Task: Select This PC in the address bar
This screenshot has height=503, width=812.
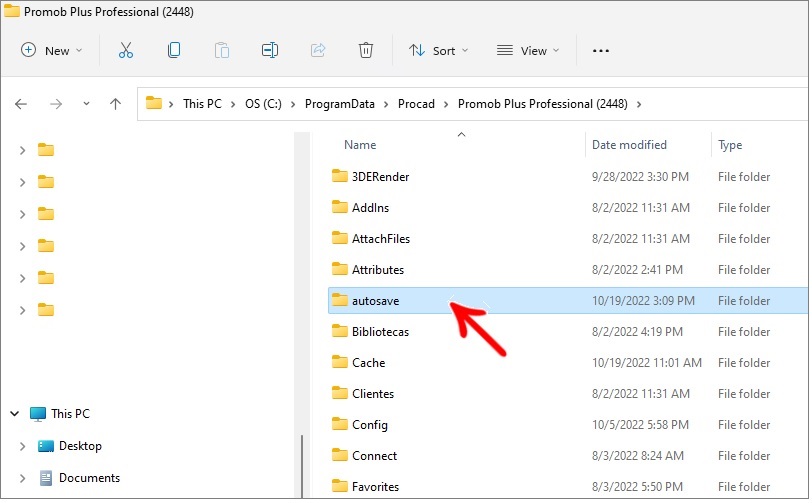Action: pos(202,104)
